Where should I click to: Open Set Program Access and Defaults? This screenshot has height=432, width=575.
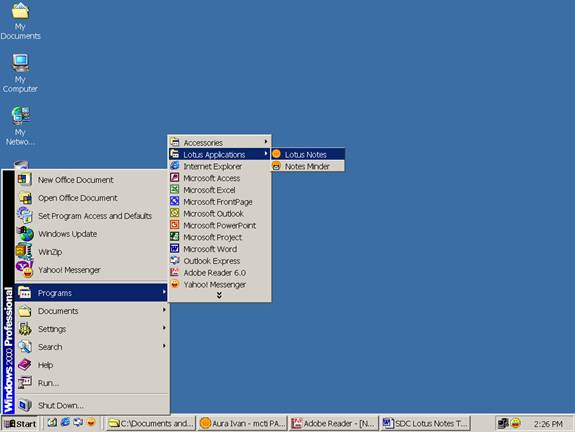point(91,216)
